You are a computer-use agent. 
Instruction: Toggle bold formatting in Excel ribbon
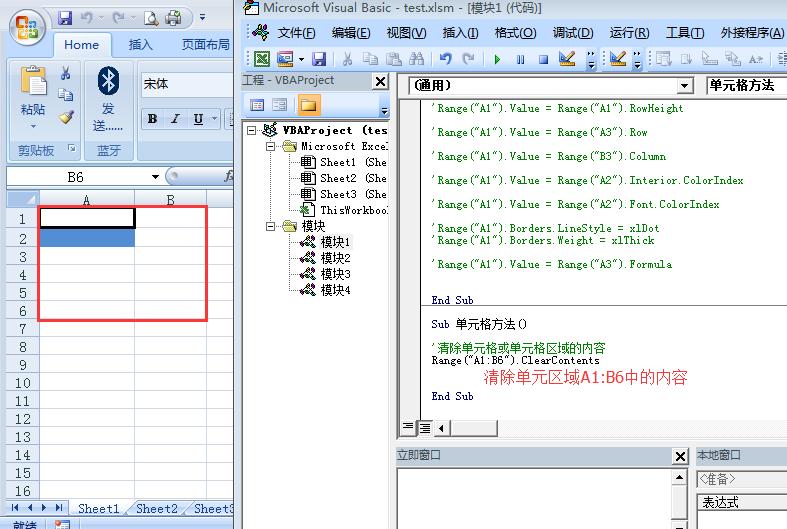(x=153, y=119)
